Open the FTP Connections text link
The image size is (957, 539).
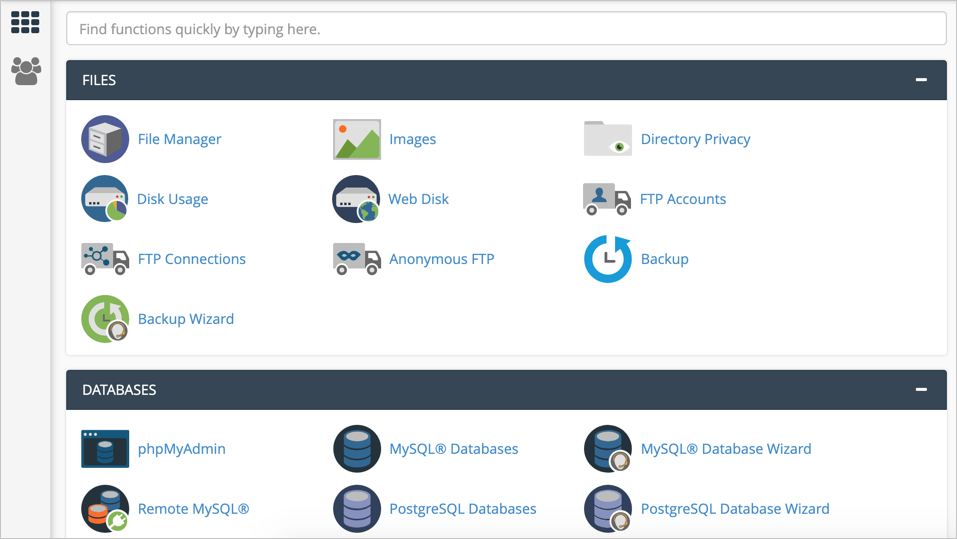(x=192, y=259)
